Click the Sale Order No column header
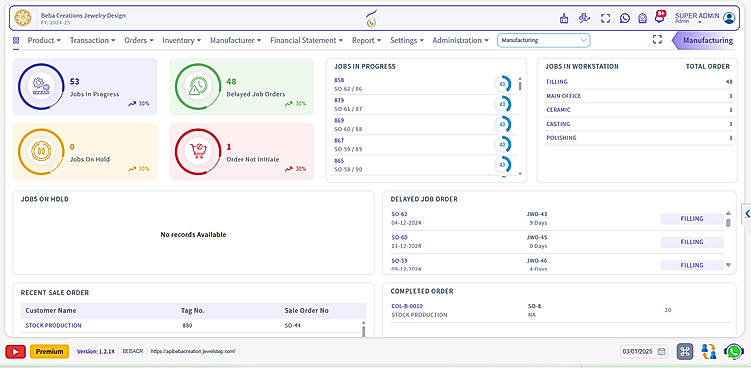The image size is (751, 368). click(307, 310)
